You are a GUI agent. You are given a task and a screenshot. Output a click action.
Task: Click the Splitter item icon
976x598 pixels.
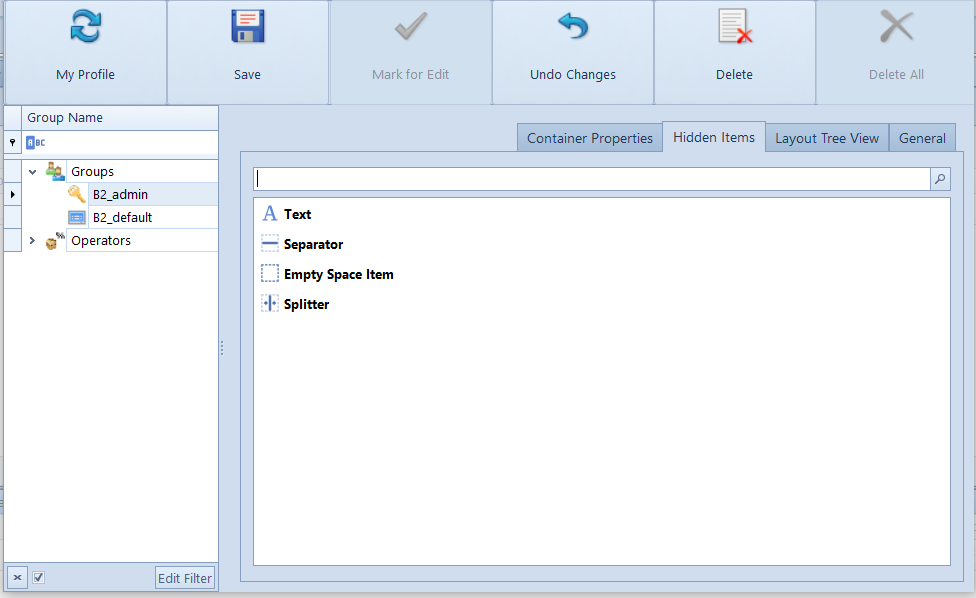(x=270, y=303)
